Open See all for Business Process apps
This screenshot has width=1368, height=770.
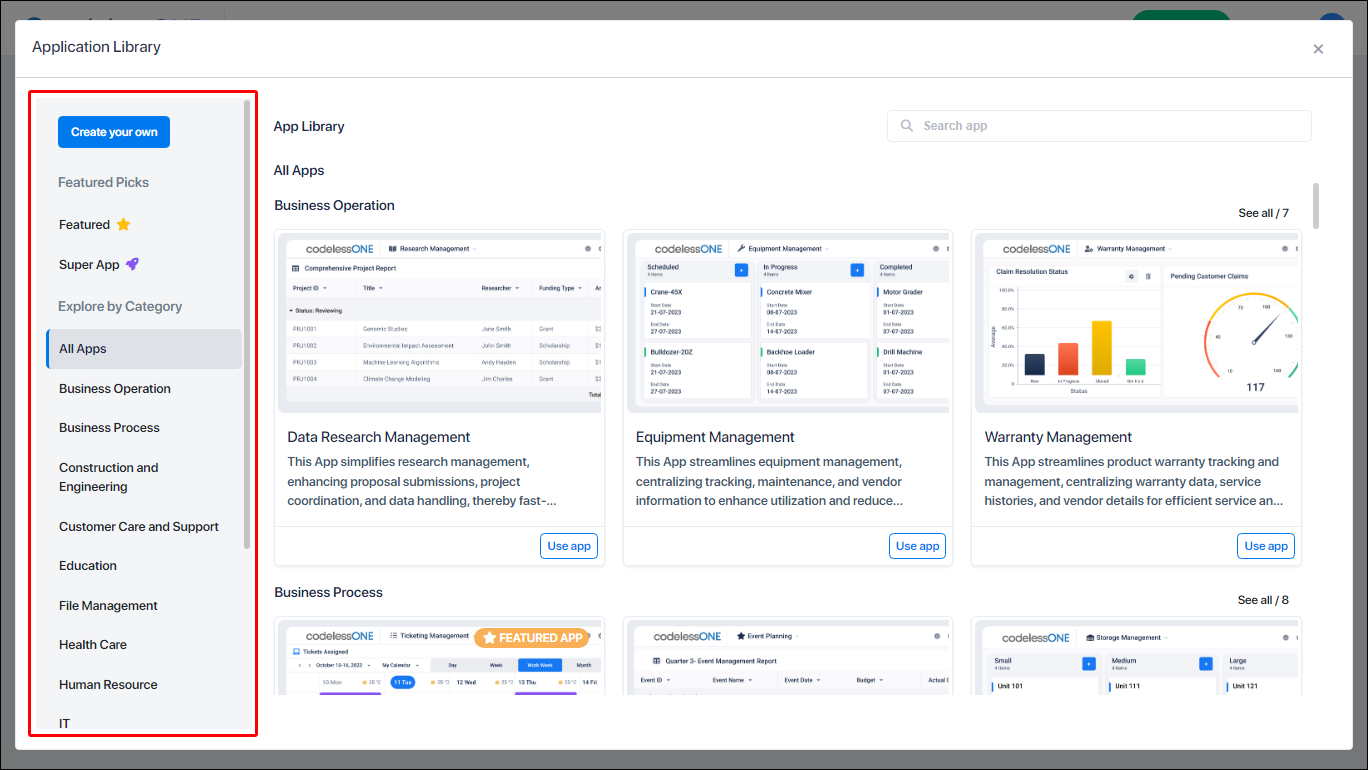(1263, 599)
